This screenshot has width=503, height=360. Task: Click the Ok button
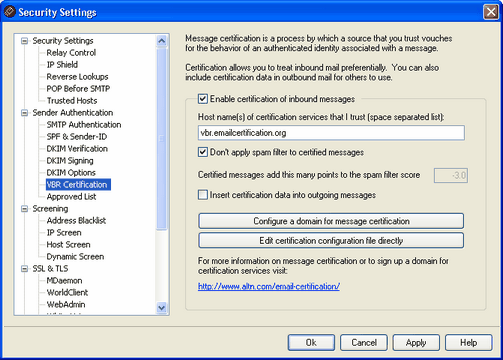[311, 343]
